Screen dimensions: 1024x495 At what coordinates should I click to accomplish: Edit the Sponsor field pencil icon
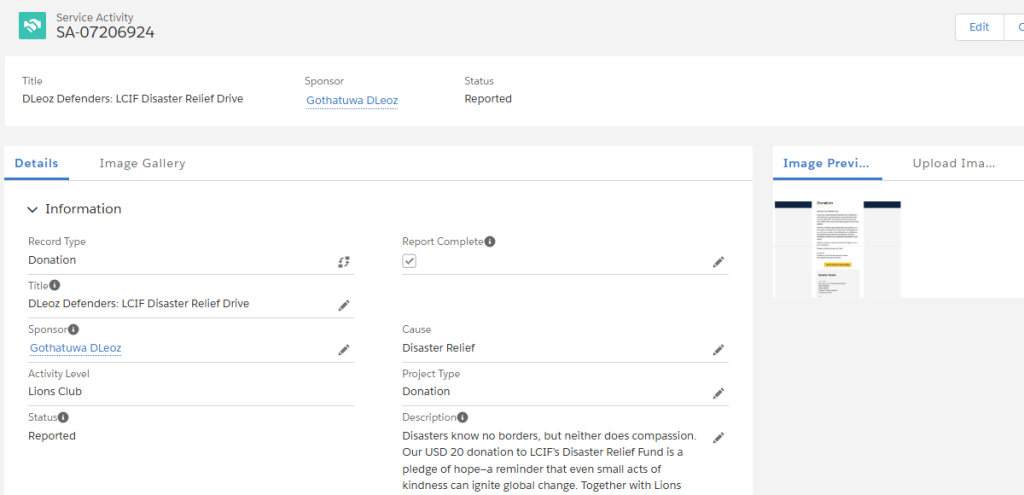tap(344, 350)
